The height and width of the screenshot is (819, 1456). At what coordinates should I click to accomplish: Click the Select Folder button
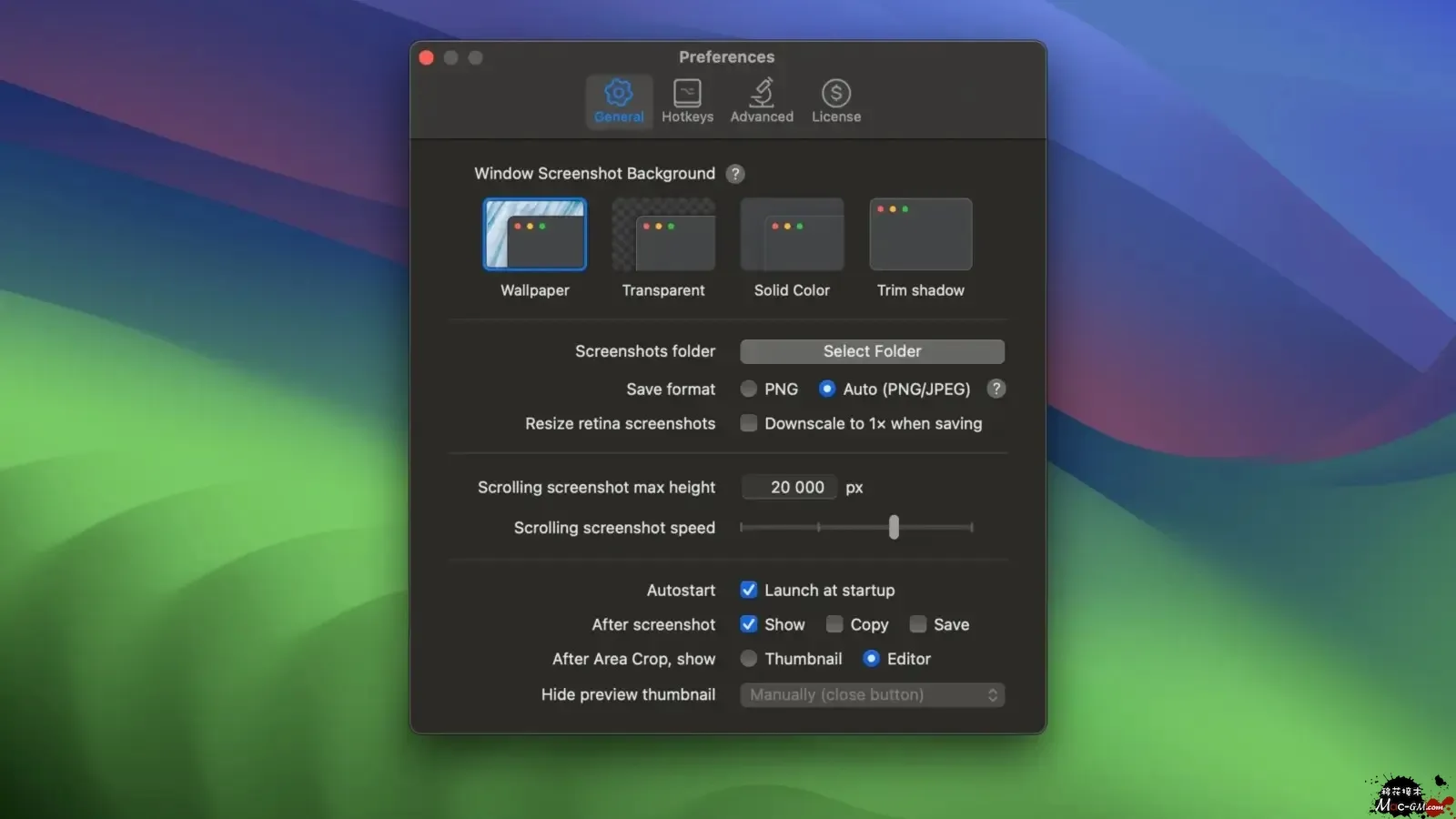click(x=873, y=351)
